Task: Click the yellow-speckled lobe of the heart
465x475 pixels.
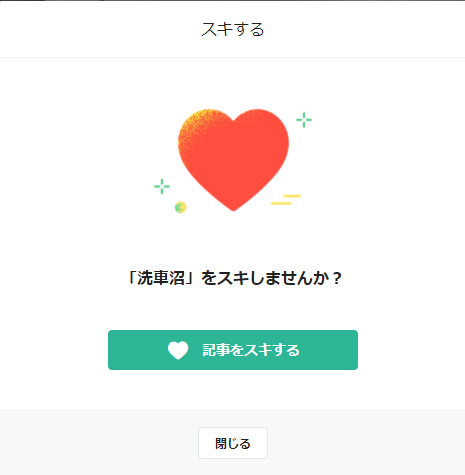Action: coord(200,130)
